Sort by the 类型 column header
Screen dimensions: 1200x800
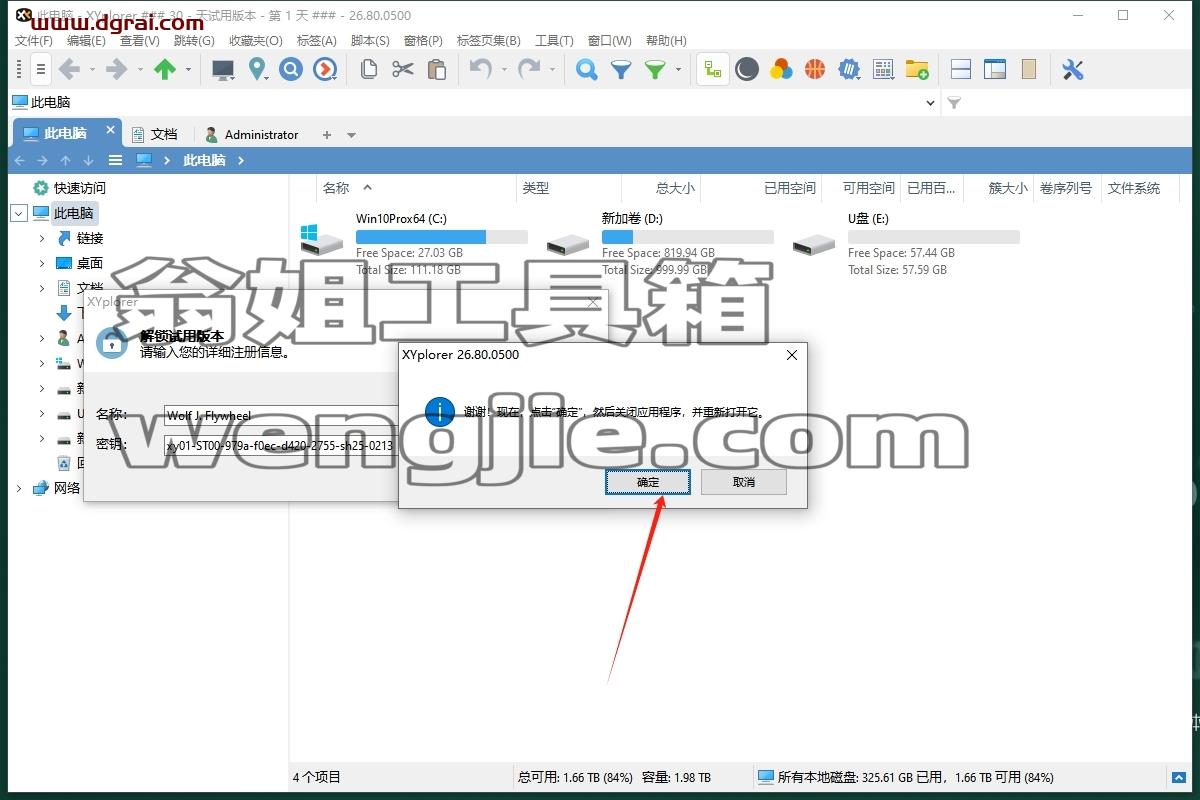click(536, 188)
